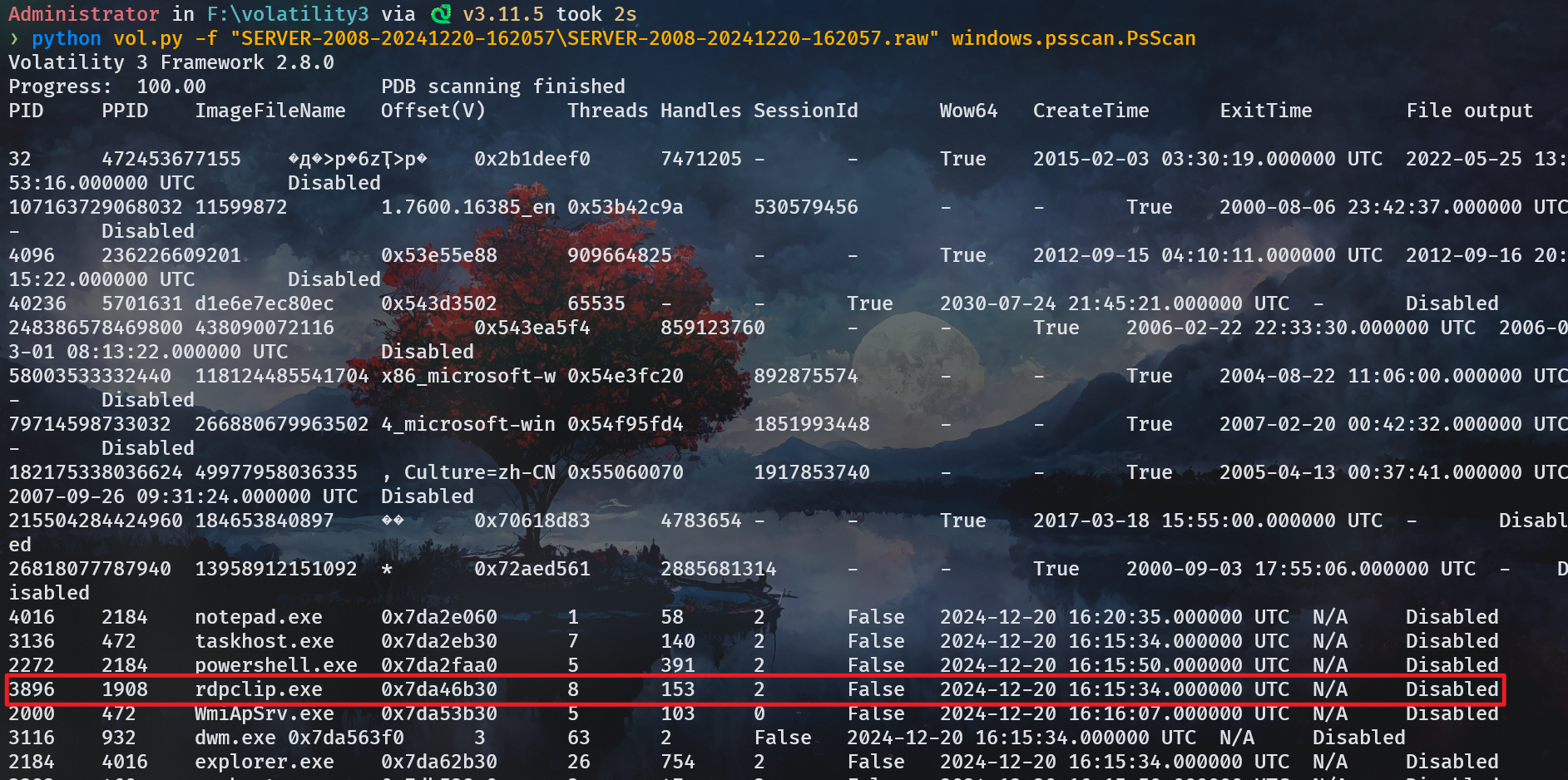Click offset '0x543ea5f4' value
This screenshot has width=1568, height=780.
pos(532,328)
